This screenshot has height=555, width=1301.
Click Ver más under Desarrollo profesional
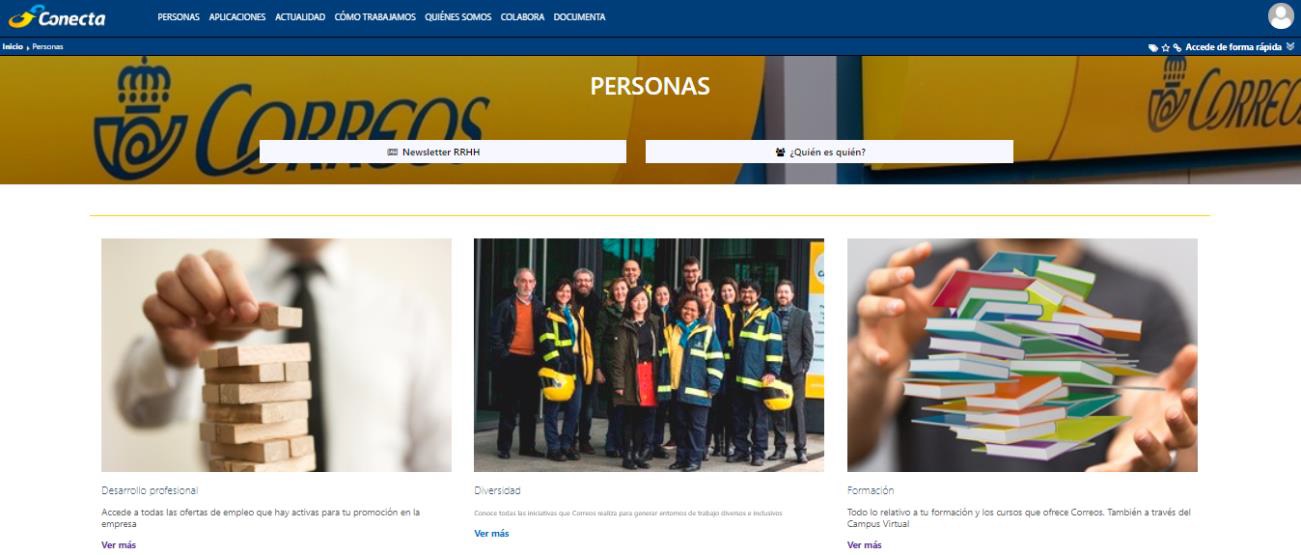118,545
